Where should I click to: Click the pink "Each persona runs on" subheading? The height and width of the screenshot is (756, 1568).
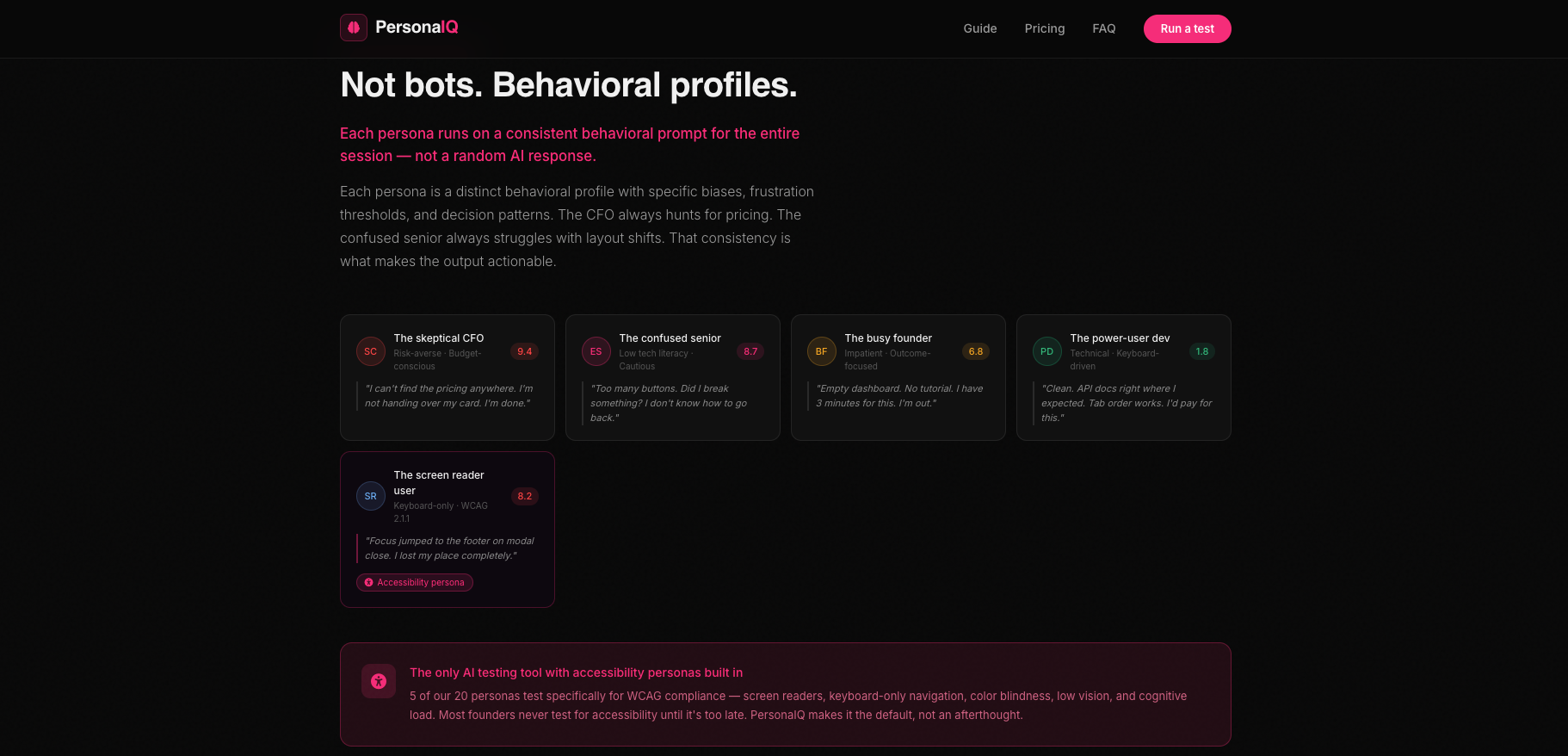[570, 145]
